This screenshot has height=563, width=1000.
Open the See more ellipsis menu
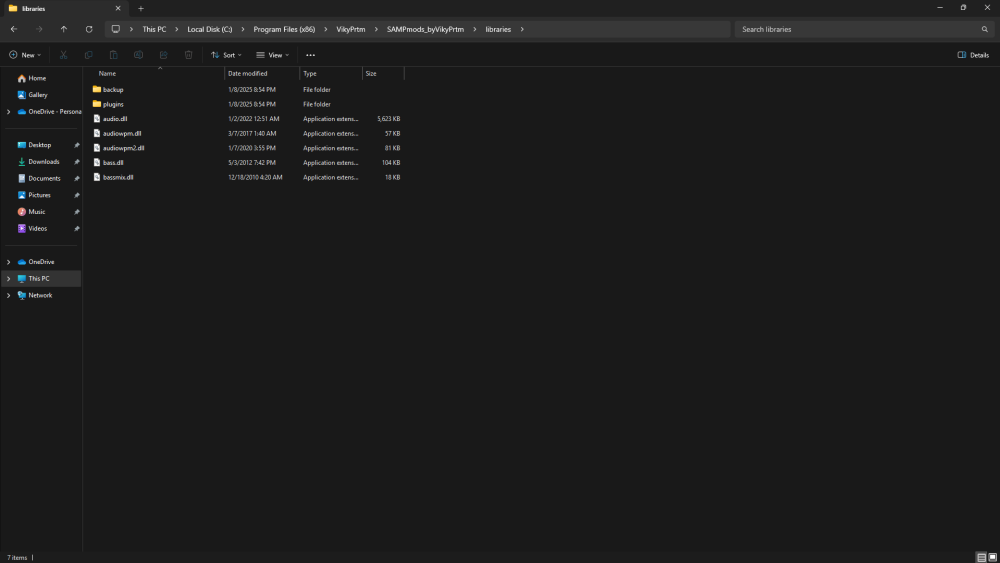tap(311, 55)
